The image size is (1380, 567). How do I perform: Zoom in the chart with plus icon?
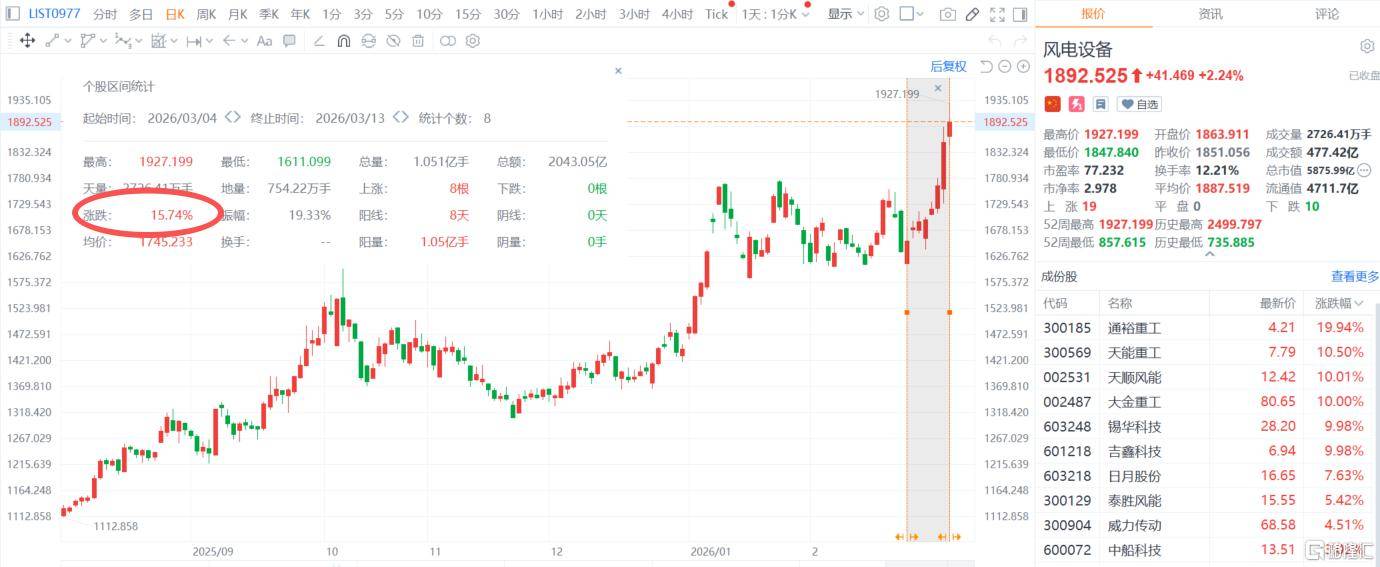tap(1023, 66)
